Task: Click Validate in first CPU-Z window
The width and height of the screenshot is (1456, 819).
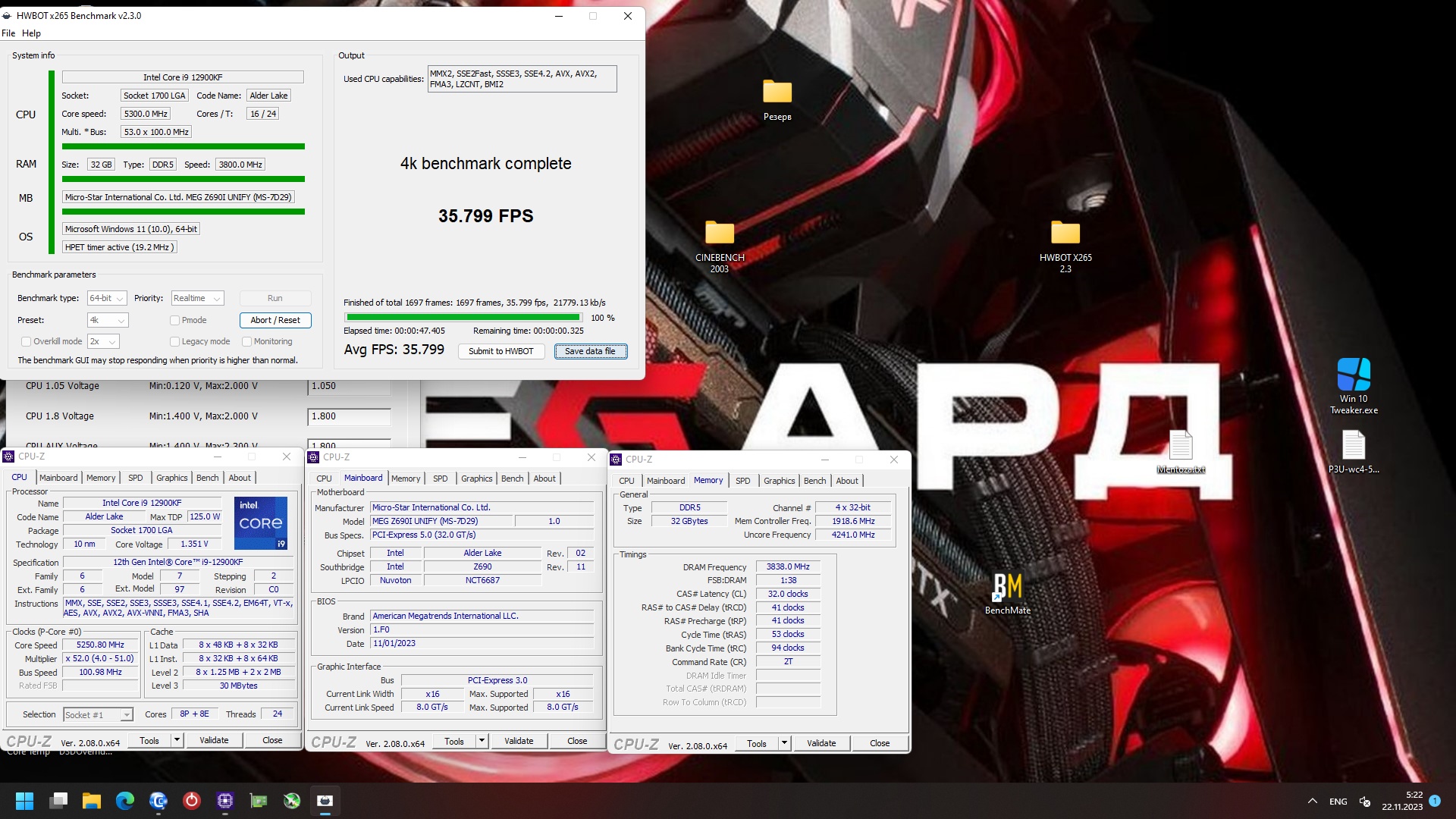Action: 214,741
